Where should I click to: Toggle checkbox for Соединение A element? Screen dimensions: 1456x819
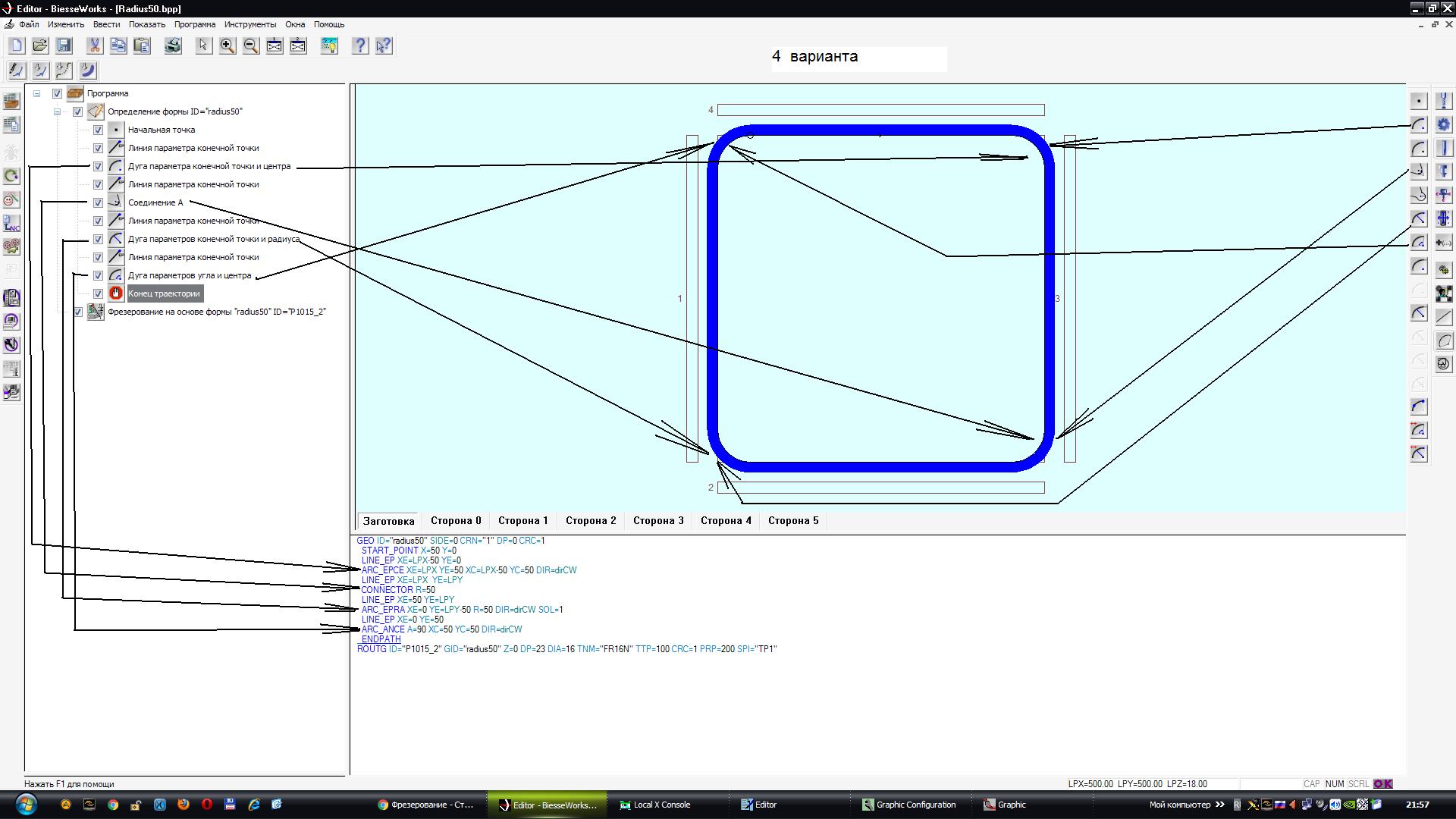98,202
